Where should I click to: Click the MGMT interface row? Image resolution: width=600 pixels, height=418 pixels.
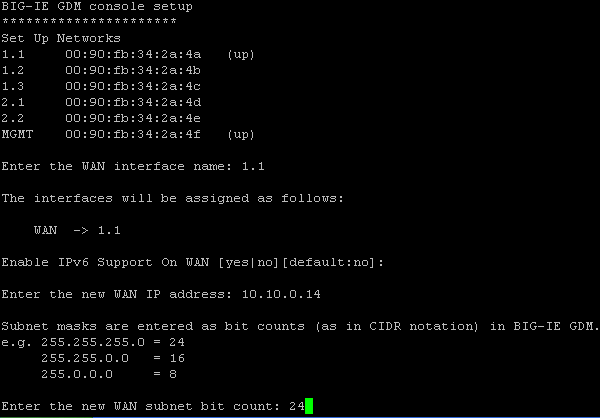[x=128, y=134]
